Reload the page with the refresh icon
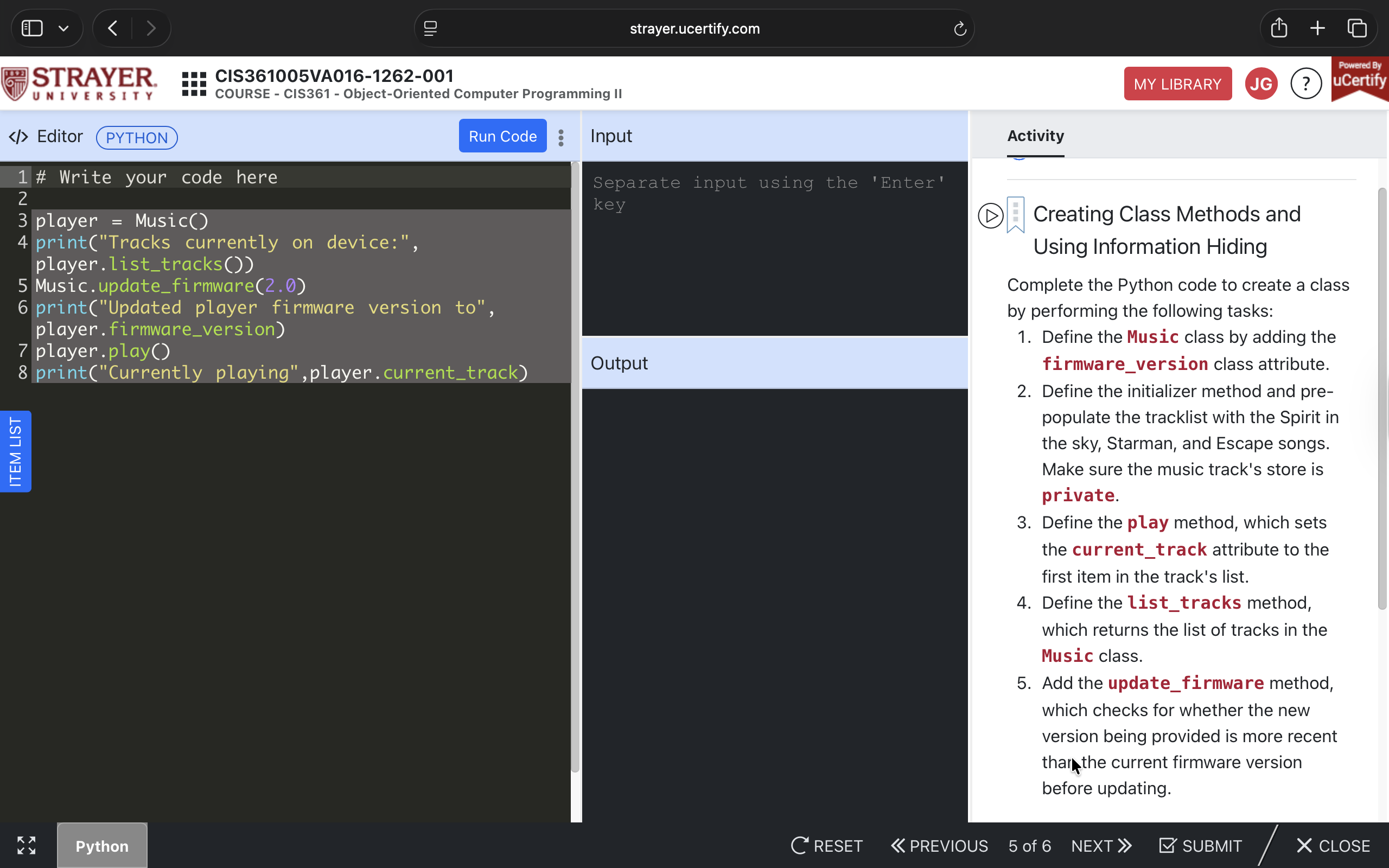This screenshot has width=1389, height=868. 960,28
